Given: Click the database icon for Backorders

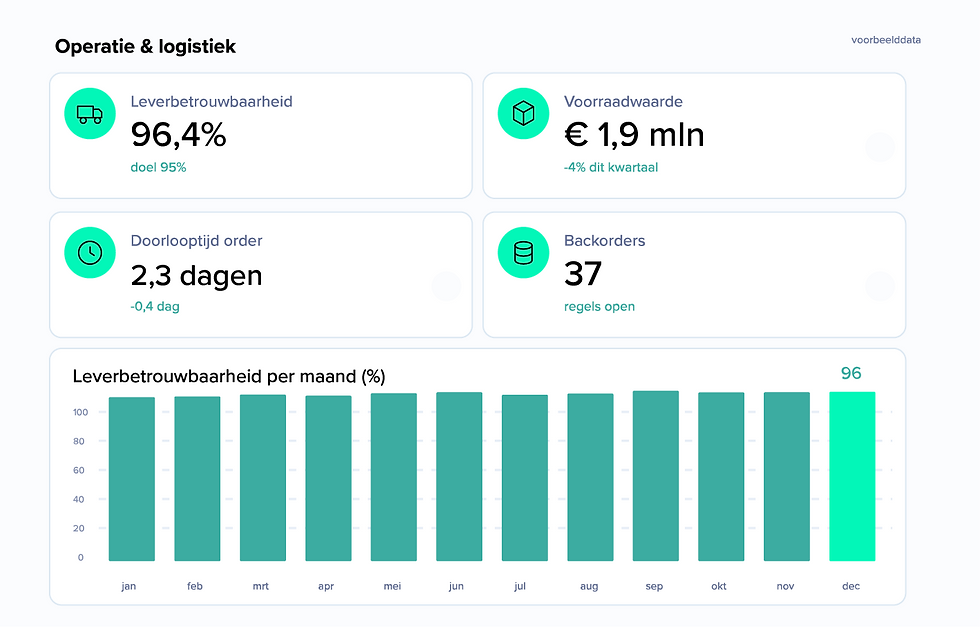Looking at the screenshot, I should coord(523,253).
